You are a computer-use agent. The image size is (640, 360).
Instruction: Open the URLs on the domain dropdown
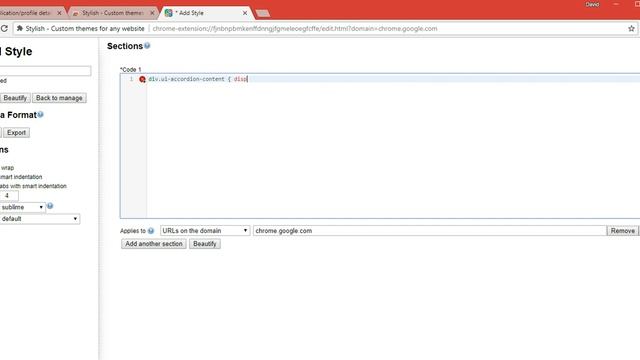pos(205,231)
